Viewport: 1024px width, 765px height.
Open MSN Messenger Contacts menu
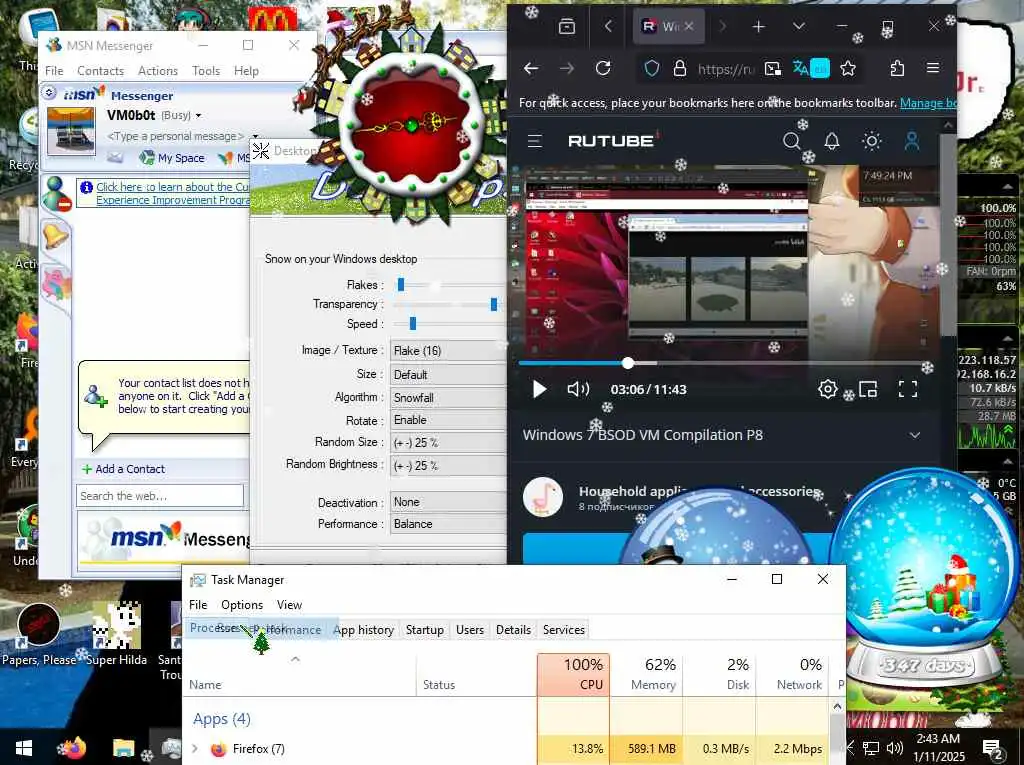pos(100,71)
